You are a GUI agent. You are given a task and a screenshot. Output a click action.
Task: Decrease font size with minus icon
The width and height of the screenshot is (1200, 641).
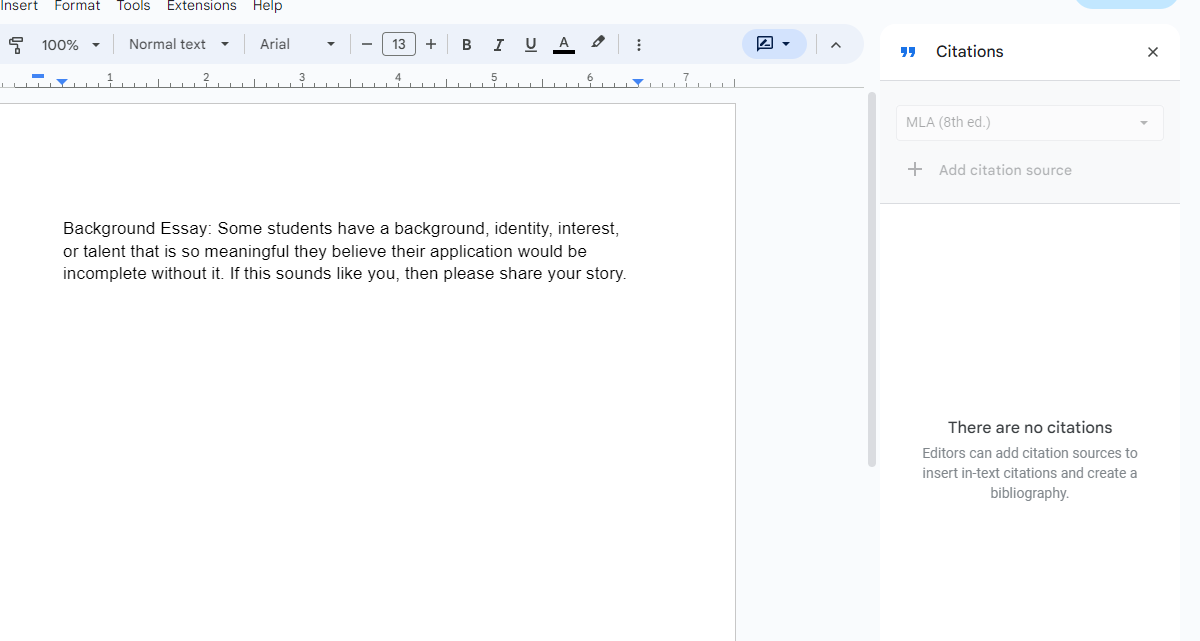point(366,44)
